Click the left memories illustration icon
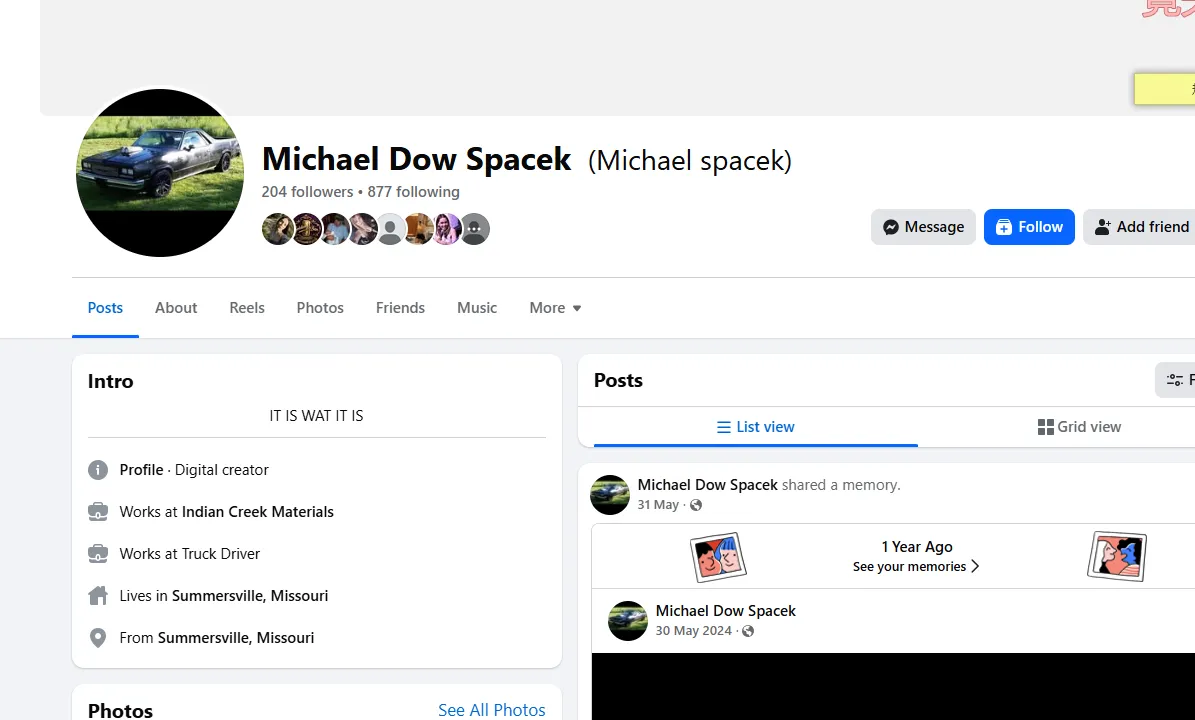The height and width of the screenshot is (720, 1195). [718, 557]
